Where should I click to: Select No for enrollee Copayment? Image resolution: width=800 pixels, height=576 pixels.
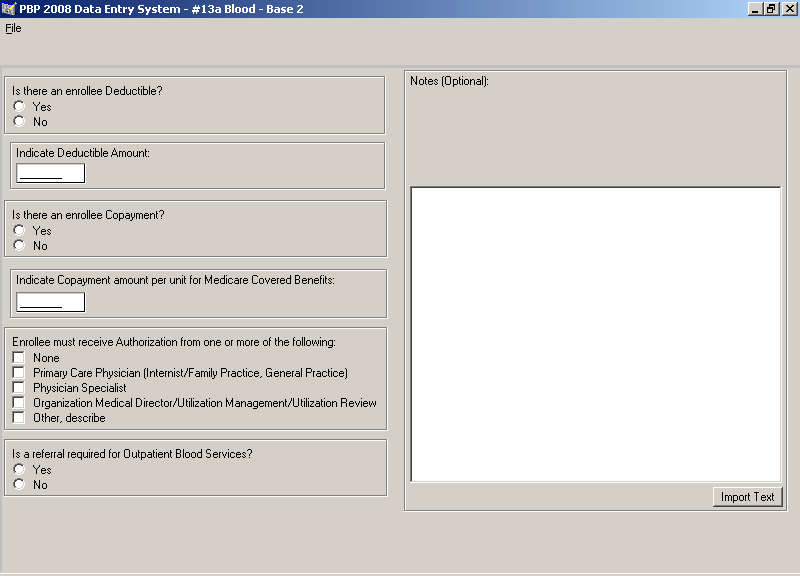[19, 245]
